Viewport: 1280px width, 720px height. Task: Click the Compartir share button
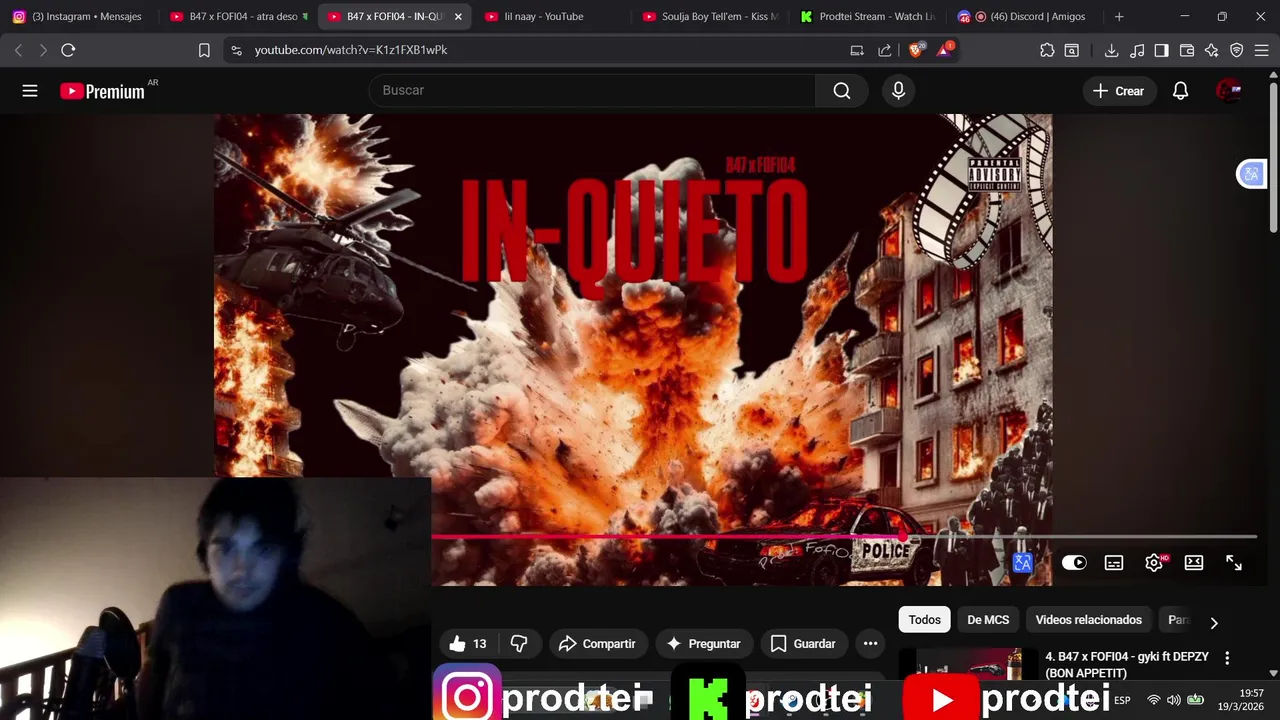(597, 644)
